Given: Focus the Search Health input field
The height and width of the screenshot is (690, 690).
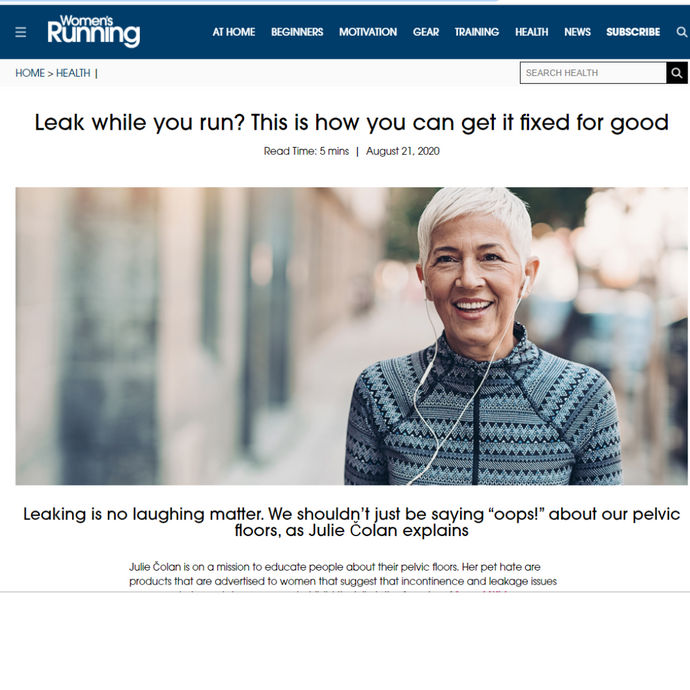Looking at the screenshot, I should pos(593,73).
